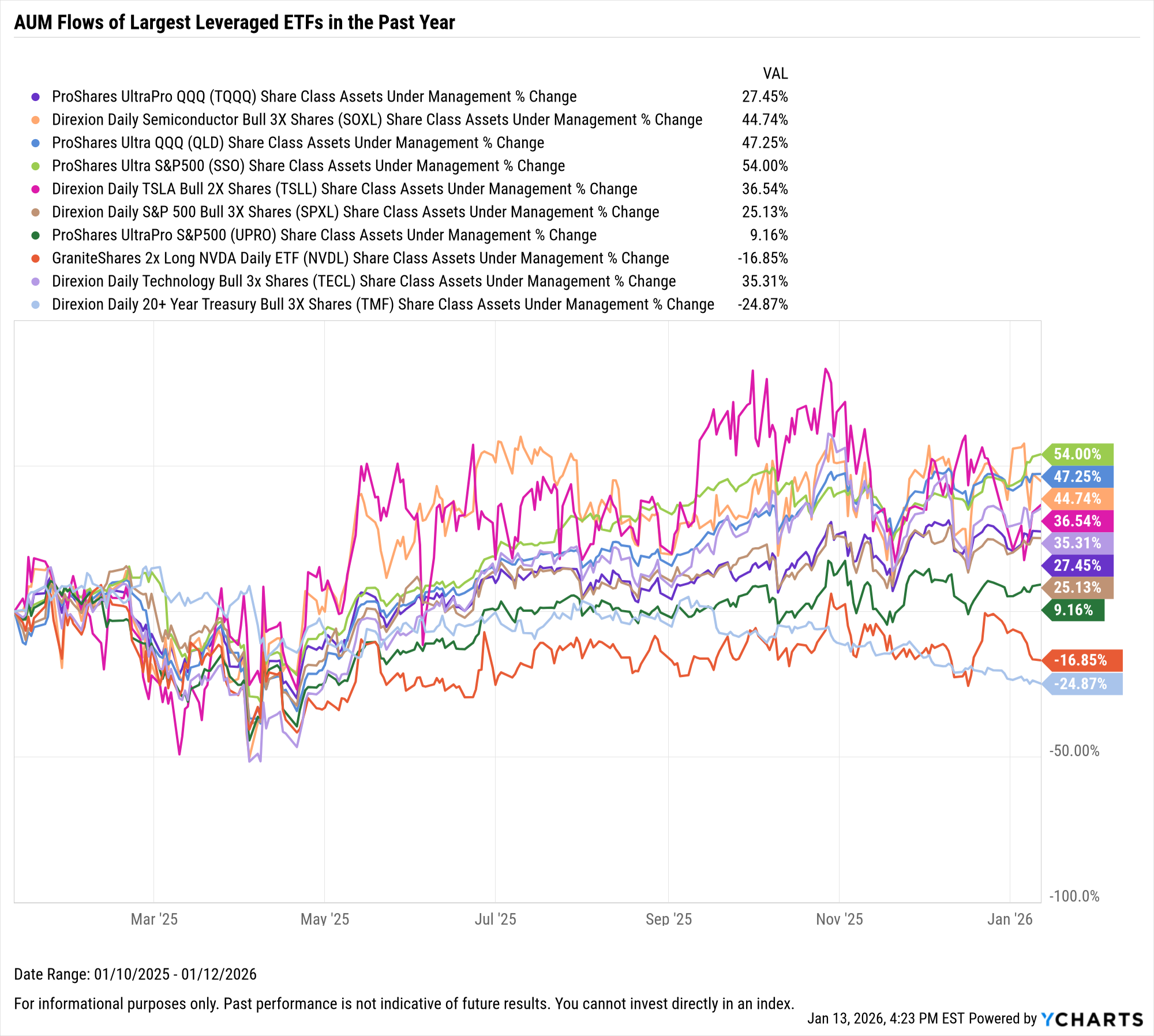The image size is (1154, 1036).
Task: Click the GraniteShares NVDL legend entry text
Action: (x=360, y=259)
